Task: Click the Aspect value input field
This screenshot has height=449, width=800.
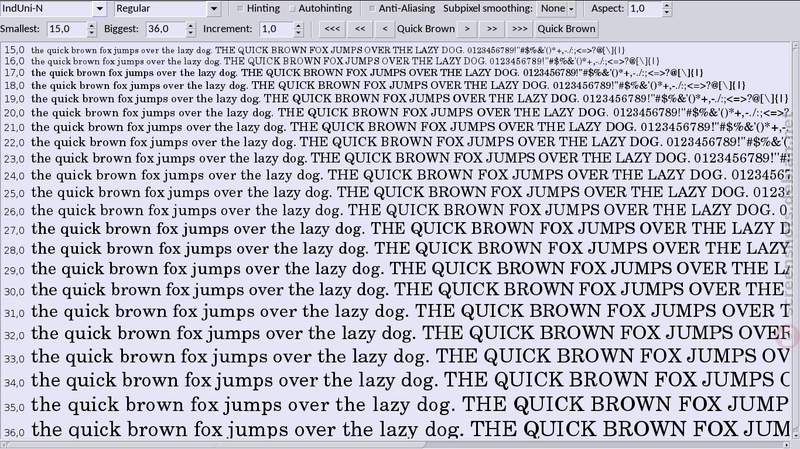Action: 645,8
